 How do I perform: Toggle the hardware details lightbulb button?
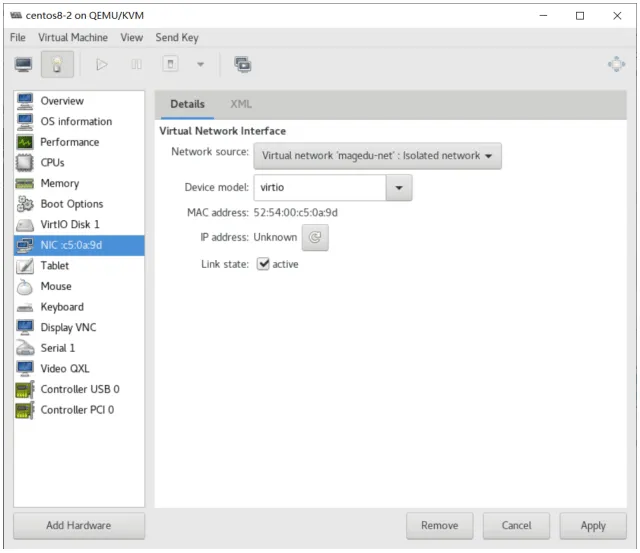click(x=57, y=64)
